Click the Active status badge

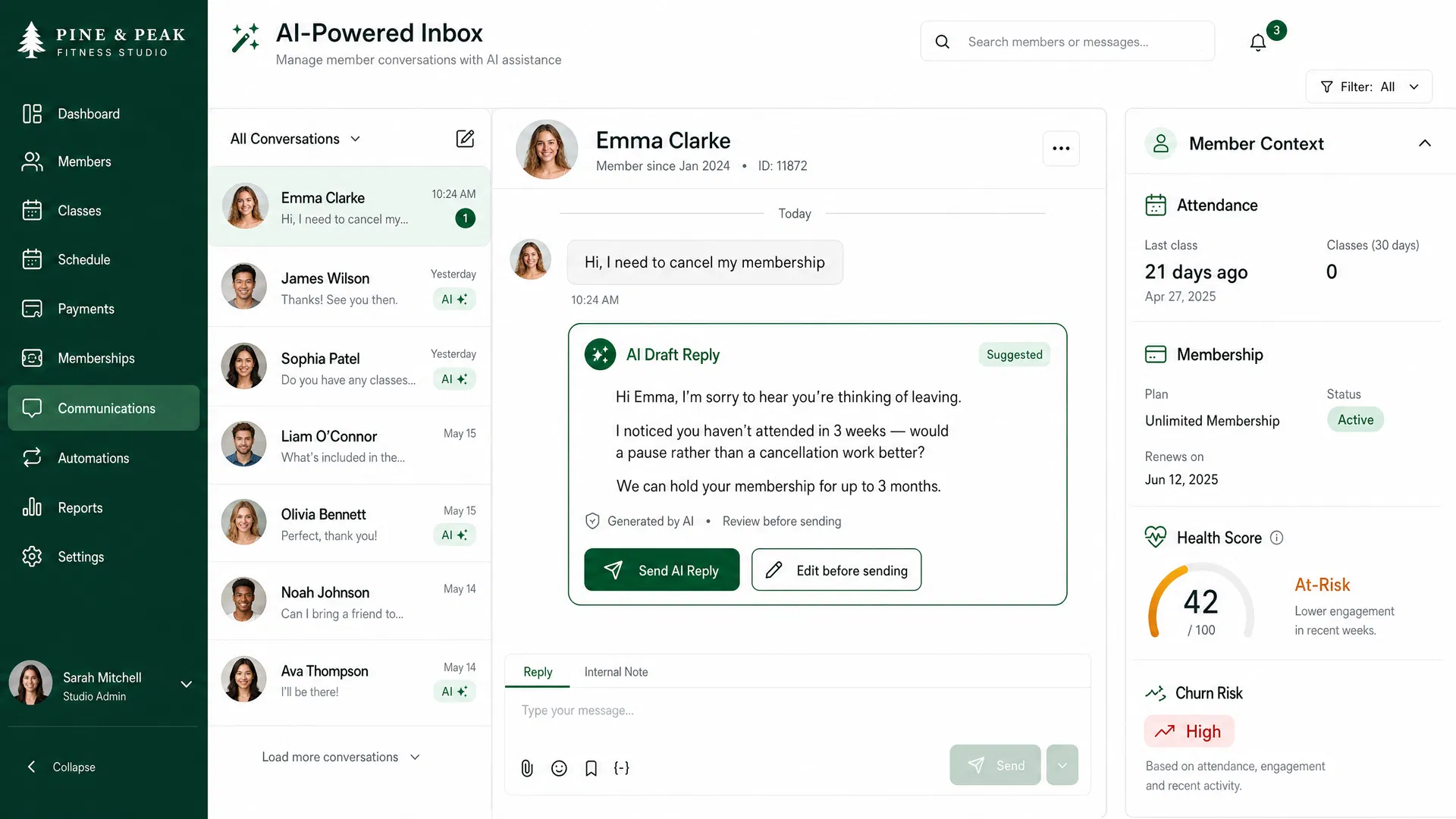(x=1355, y=419)
